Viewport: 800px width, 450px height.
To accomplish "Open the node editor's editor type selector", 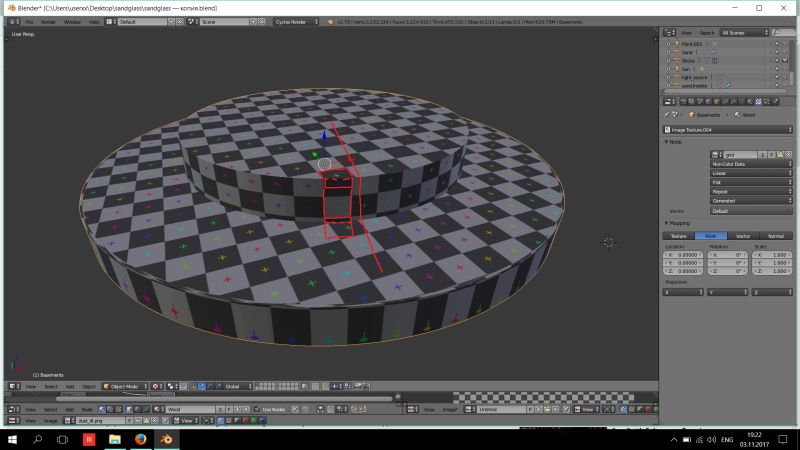I will (14, 409).
